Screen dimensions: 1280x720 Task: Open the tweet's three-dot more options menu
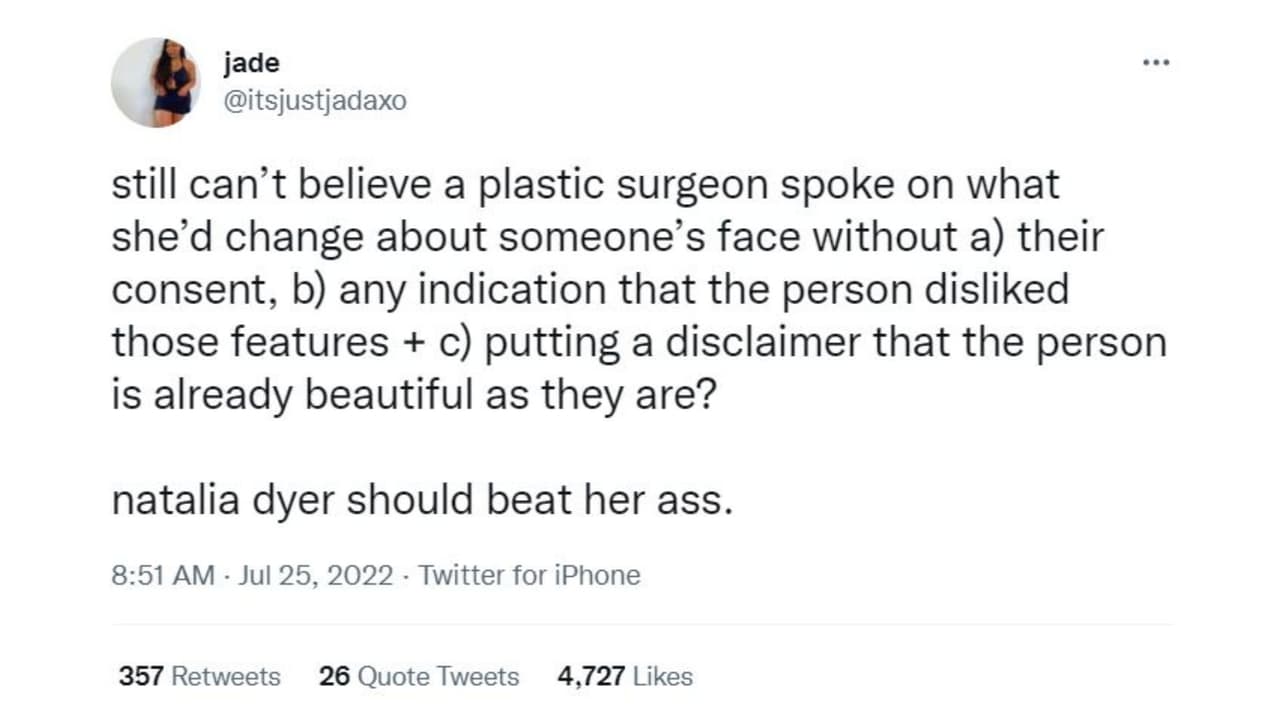point(1155,63)
